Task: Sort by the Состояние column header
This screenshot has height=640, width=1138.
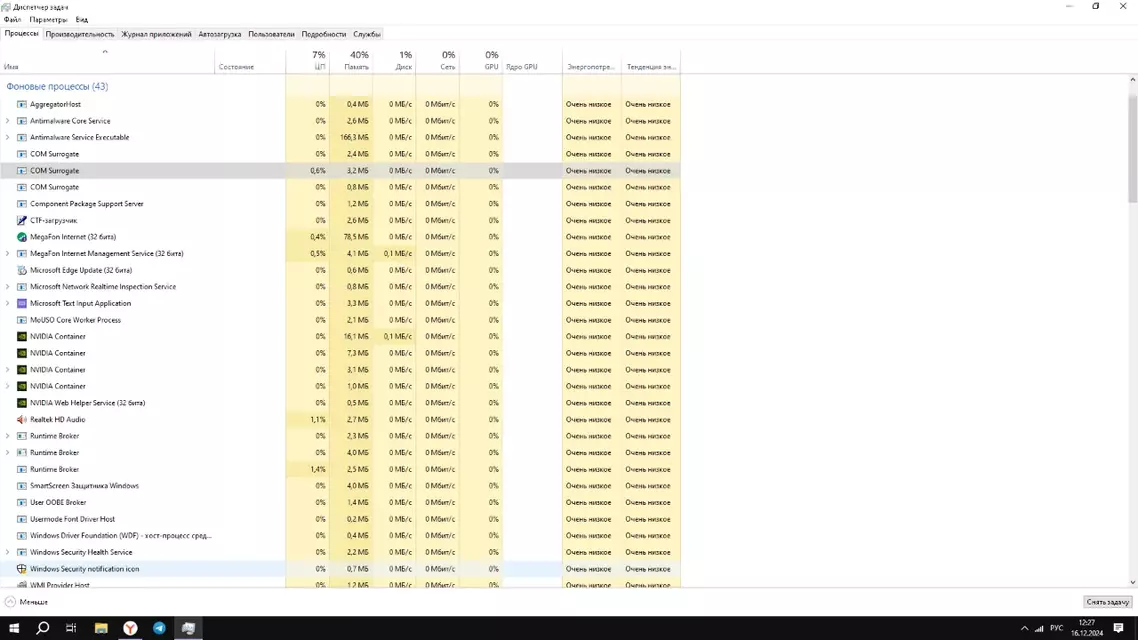Action: tap(250, 60)
